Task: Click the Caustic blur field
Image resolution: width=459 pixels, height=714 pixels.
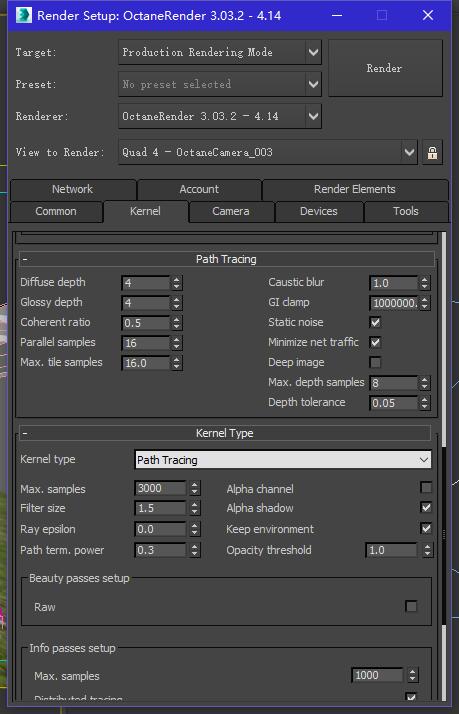Action: (x=394, y=283)
